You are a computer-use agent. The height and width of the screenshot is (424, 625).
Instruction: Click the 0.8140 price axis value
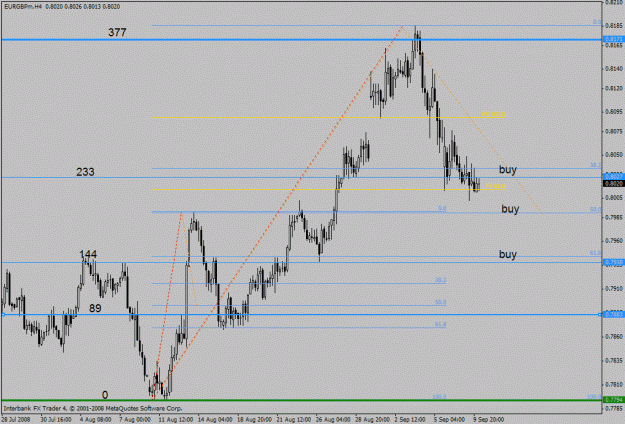click(614, 69)
